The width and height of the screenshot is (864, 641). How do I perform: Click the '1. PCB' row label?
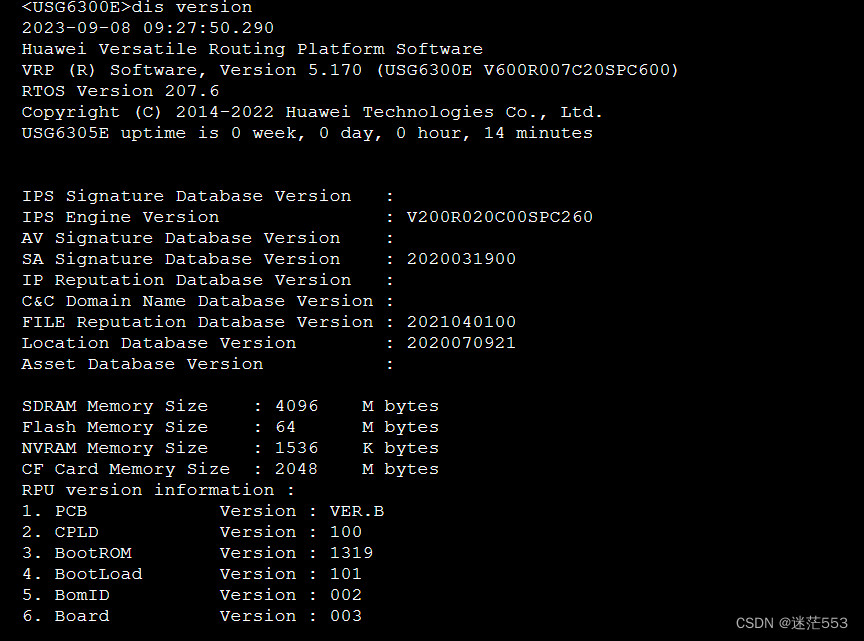(54, 511)
